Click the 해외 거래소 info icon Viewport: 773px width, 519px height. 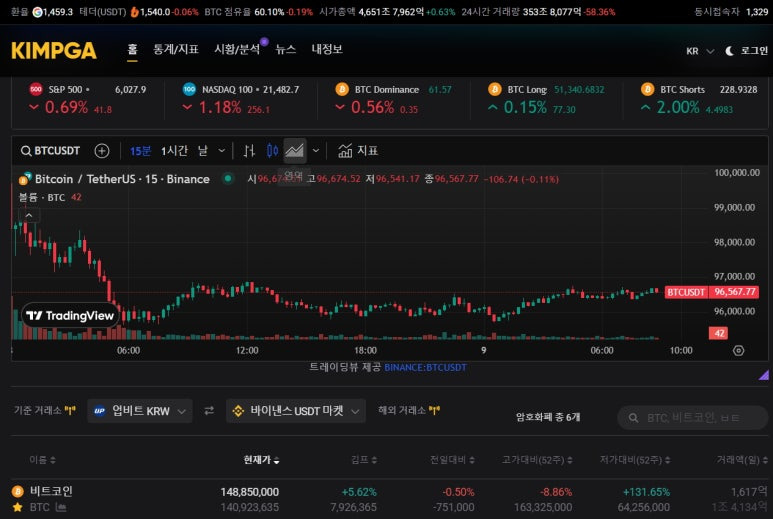(x=434, y=410)
